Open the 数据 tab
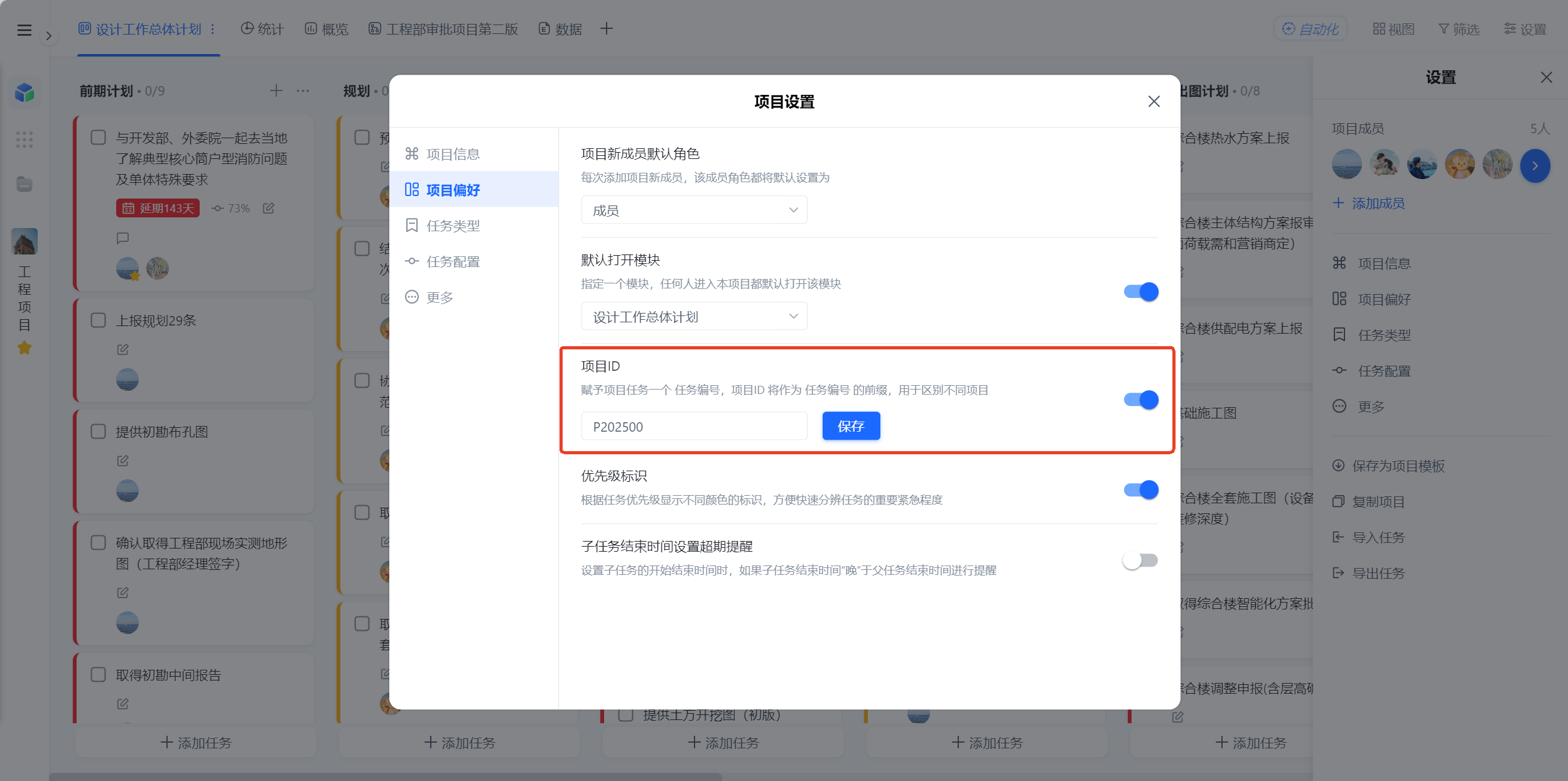 560,29
